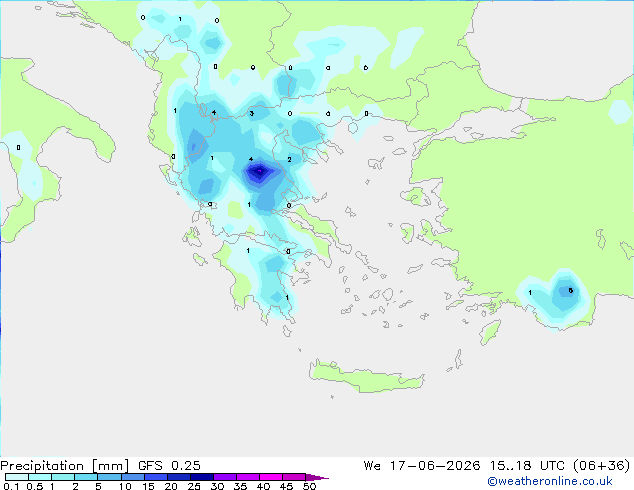Click the '2' value near Thessaloniki gulf
The height and width of the screenshot is (490, 634).
(x=289, y=159)
